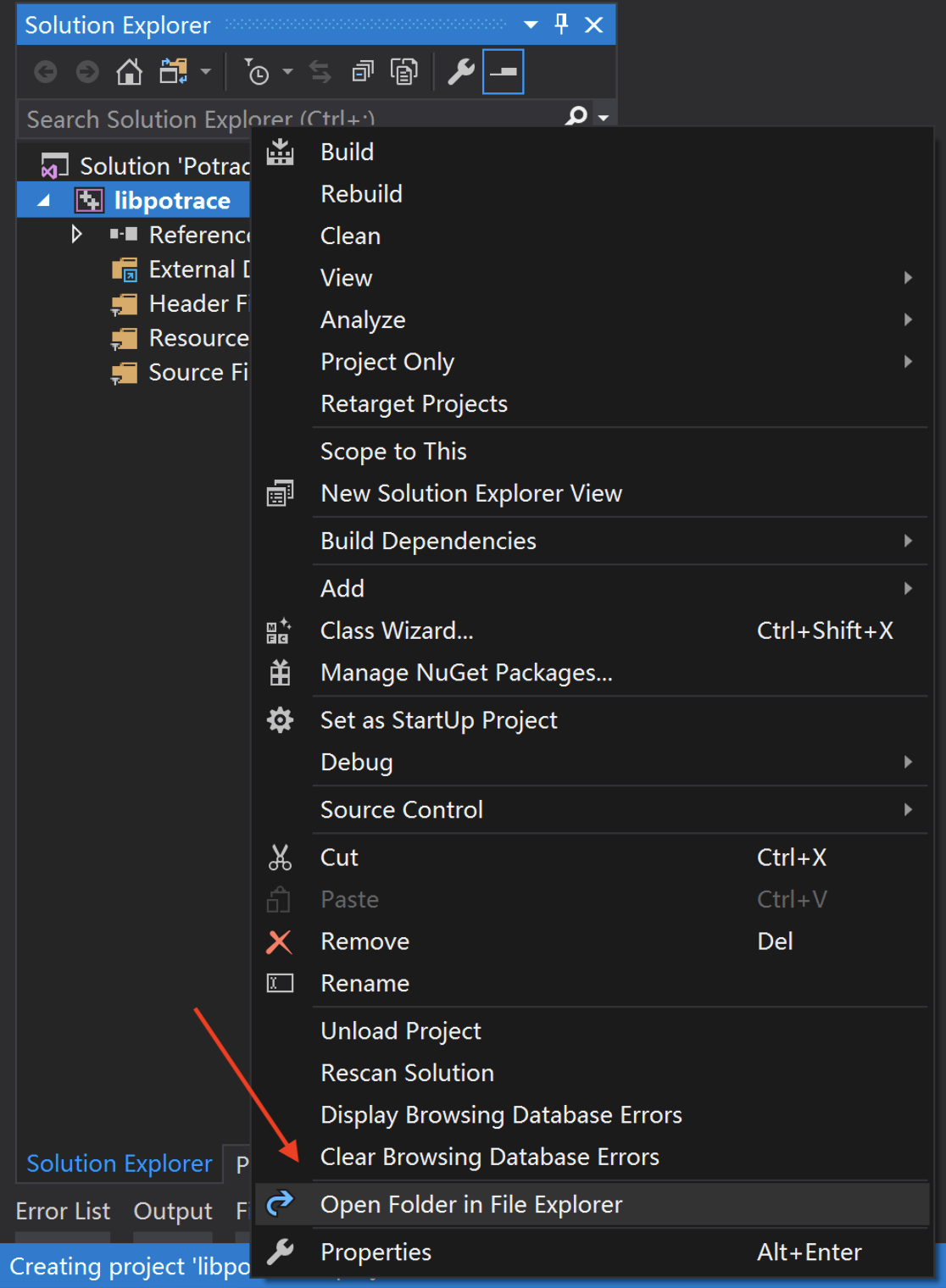Toggle auto-hide pin for Solution Explorer
946x1288 pixels.
[x=561, y=25]
